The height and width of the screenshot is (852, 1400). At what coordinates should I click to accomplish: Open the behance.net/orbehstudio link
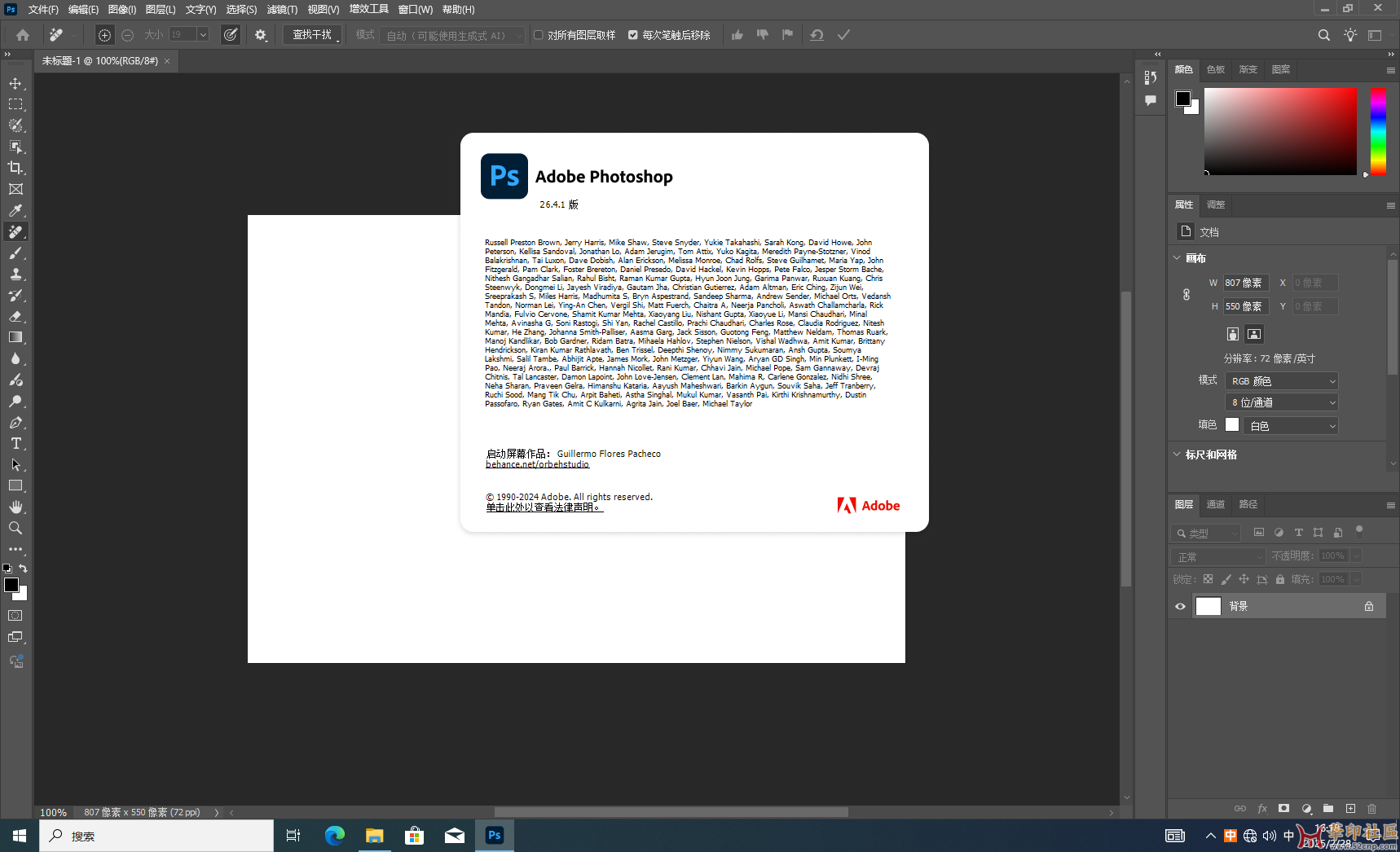pyautogui.click(x=537, y=464)
